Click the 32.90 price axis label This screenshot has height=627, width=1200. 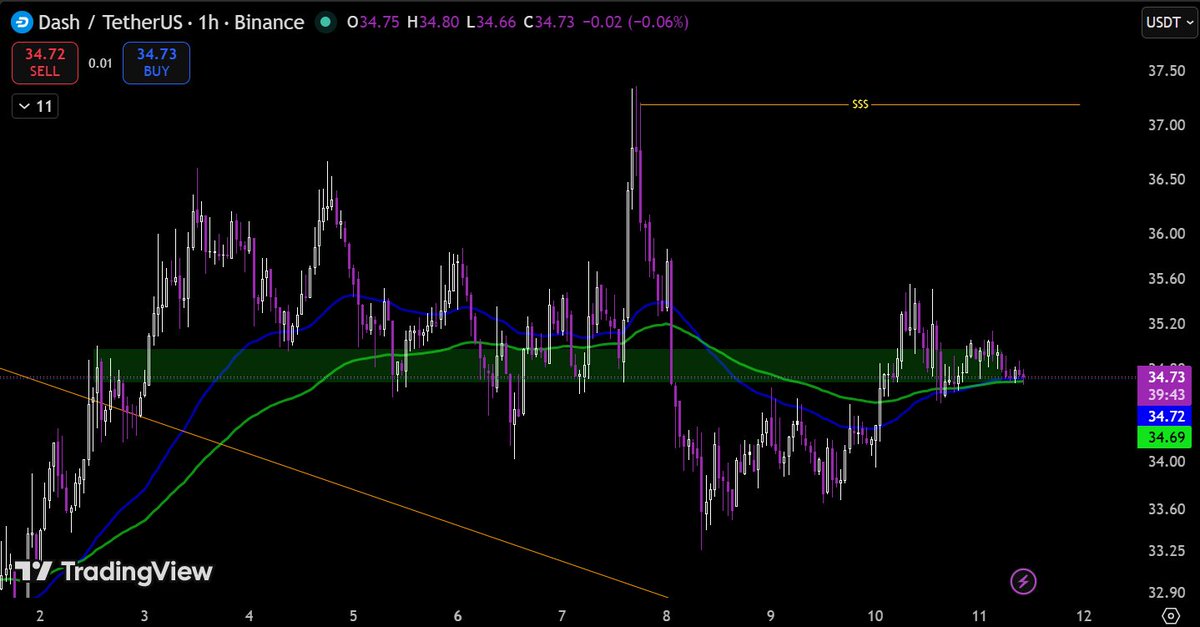[x=1165, y=592]
